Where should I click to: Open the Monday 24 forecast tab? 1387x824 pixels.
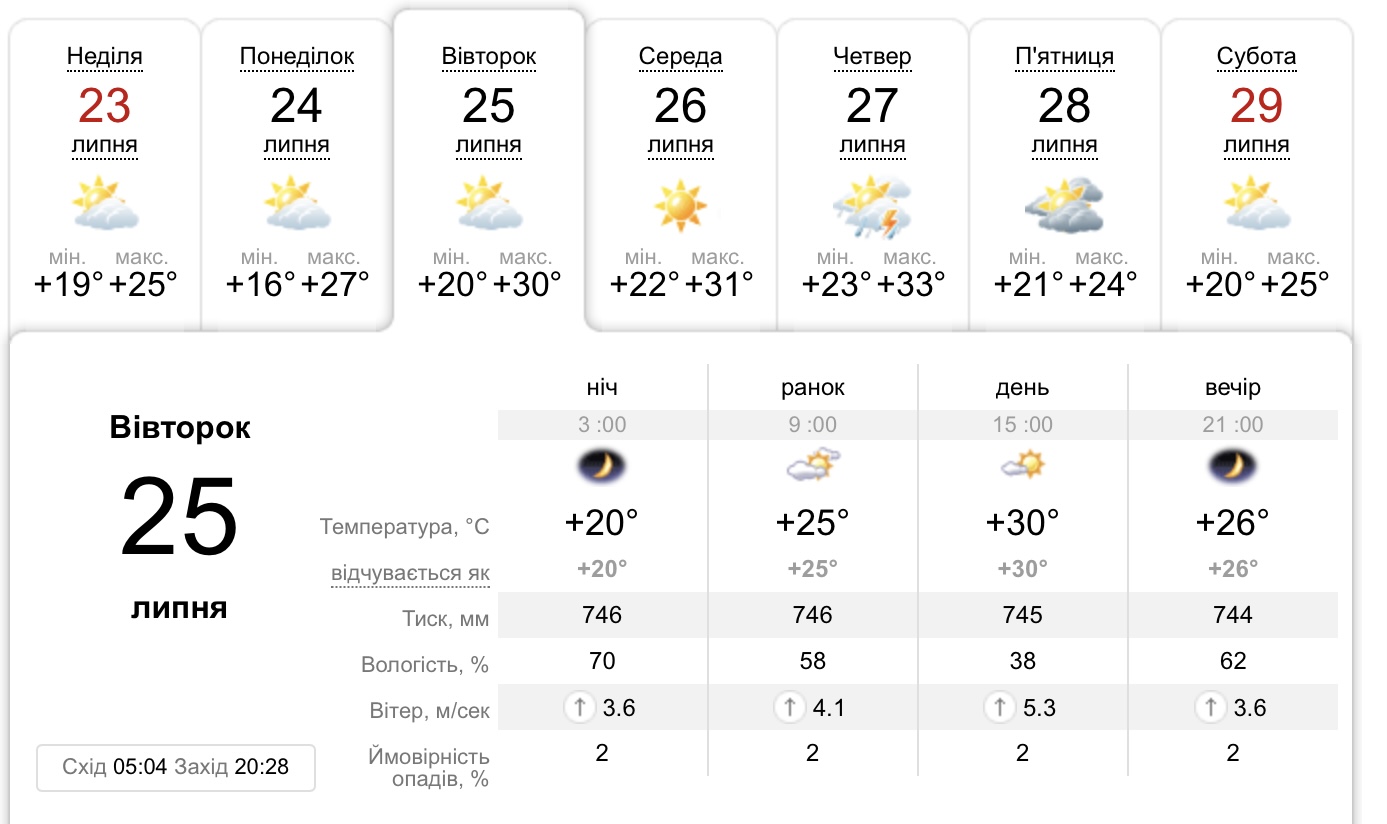pyautogui.click(x=297, y=170)
